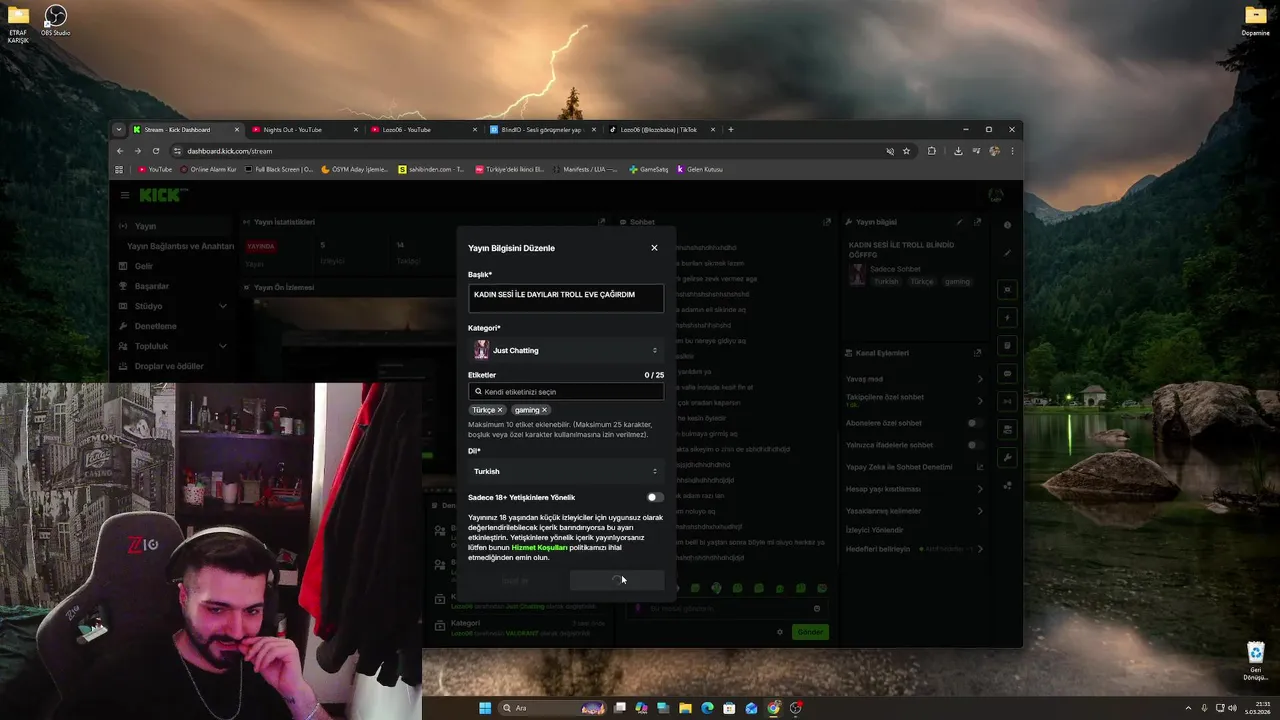Open wrench tool in right icon strip
This screenshot has height=720, width=1280.
click(x=1007, y=457)
